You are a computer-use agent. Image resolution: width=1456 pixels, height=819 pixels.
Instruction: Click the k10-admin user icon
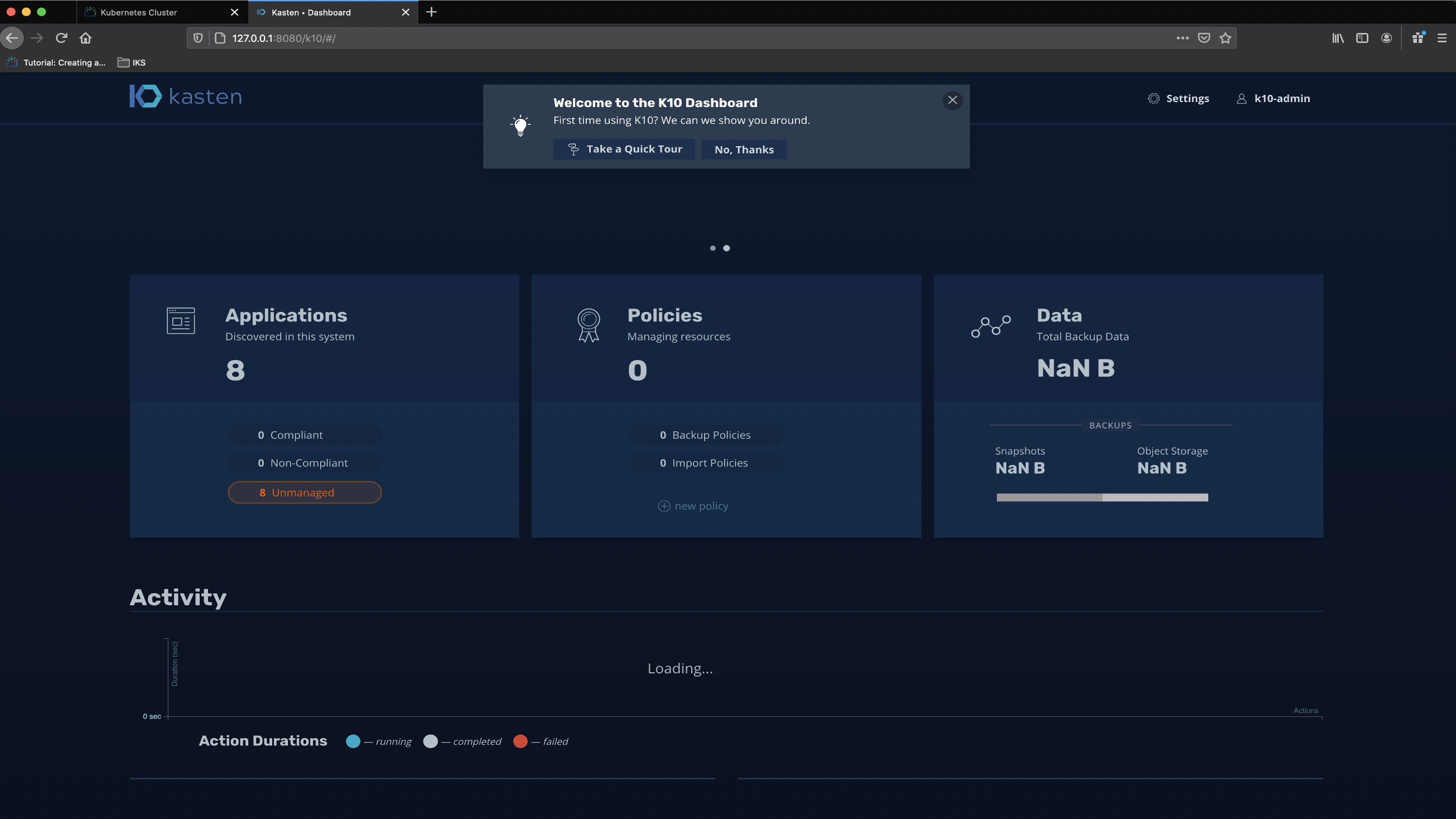click(x=1242, y=98)
